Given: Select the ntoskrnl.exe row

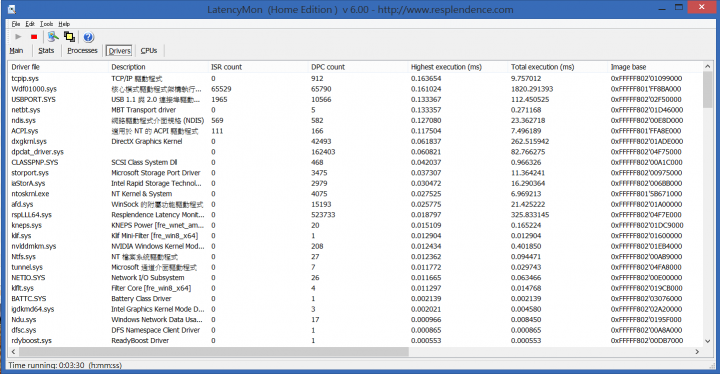Looking at the screenshot, I should [x=355, y=194].
